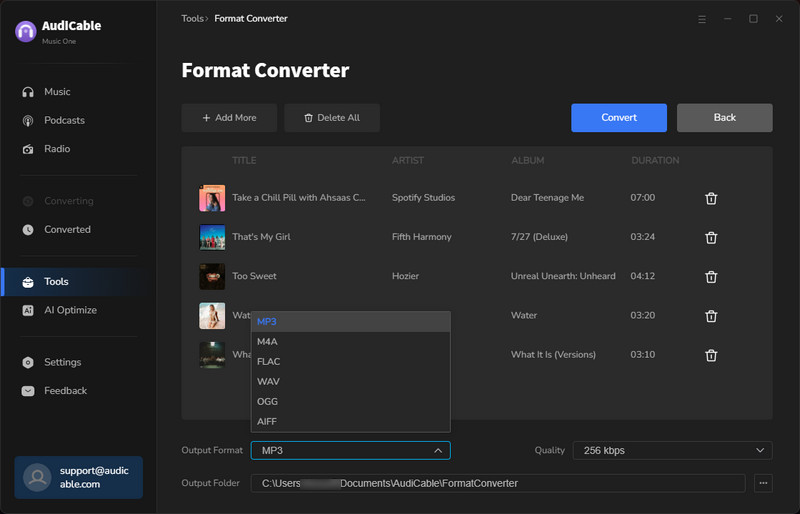The width and height of the screenshot is (800, 514).
Task: Open the support@audicable.com account panel
Action: pos(79,477)
